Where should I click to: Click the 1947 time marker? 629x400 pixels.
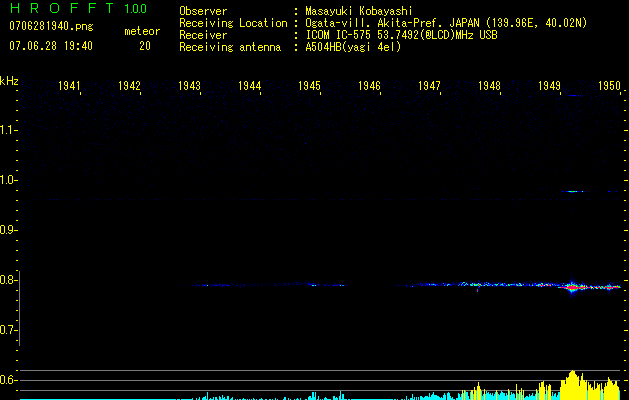coord(430,86)
